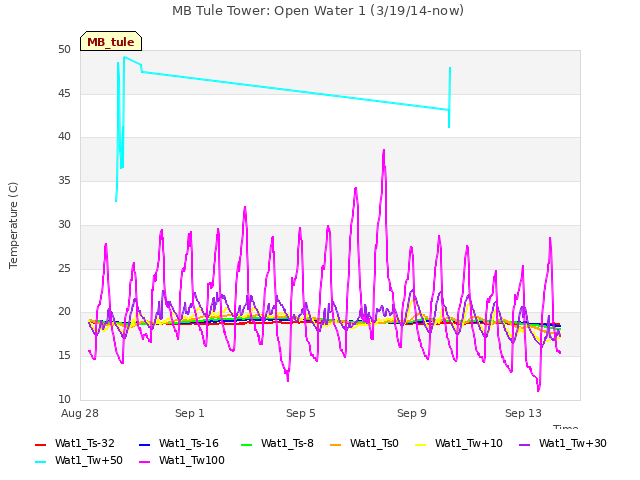Click the Sep 9 x-axis label
The image size is (640, 480).
(x=412, y=413)
